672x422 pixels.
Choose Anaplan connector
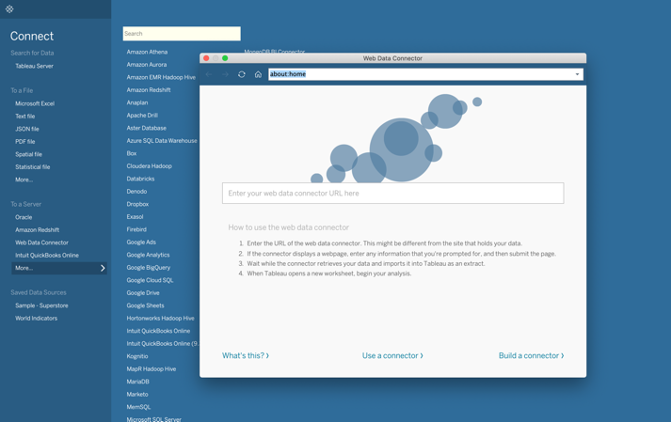(x=137, y=102)
